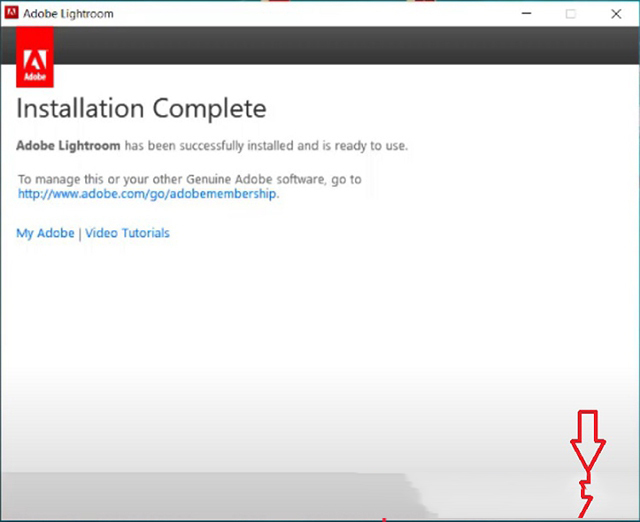This screenshot has height=522, width=640.
Task: Click the red Adobe logo badge
Action: (x=35, y=57)
